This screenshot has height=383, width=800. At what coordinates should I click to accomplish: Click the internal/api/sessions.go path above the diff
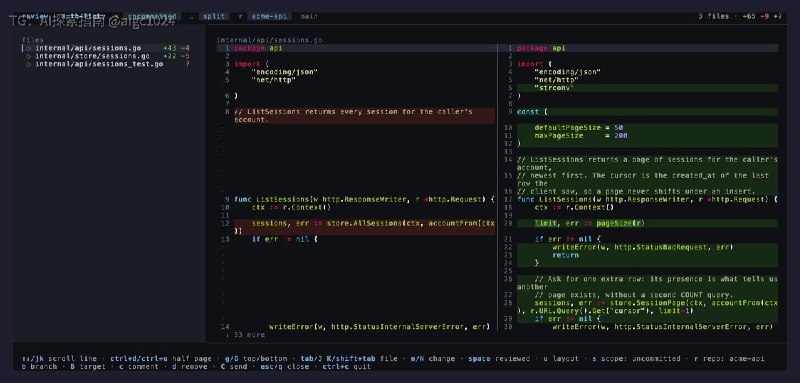coord(269,40)
